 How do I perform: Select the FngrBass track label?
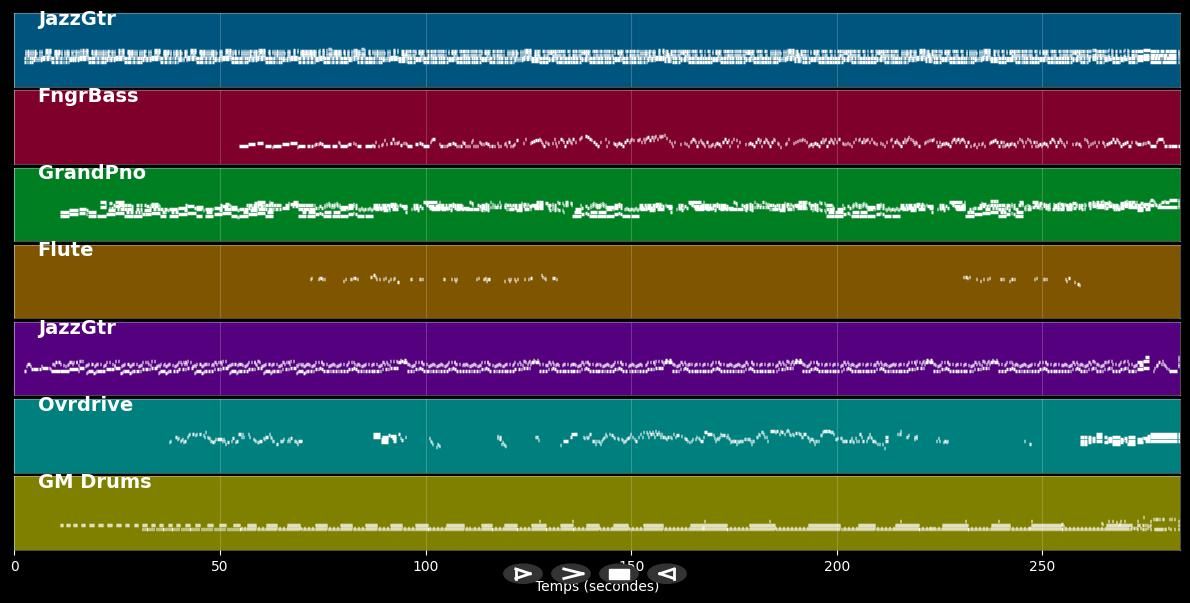point(88,97)
